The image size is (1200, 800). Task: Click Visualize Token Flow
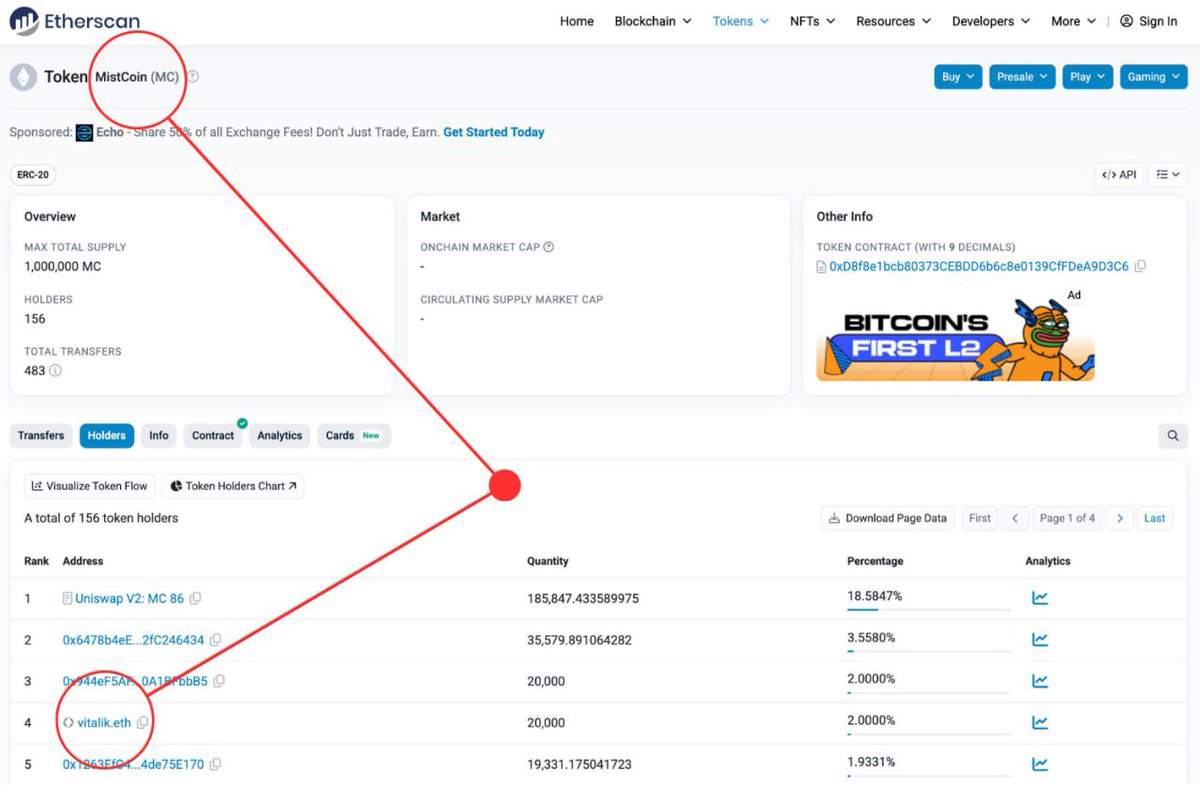[x=90, y=486]
